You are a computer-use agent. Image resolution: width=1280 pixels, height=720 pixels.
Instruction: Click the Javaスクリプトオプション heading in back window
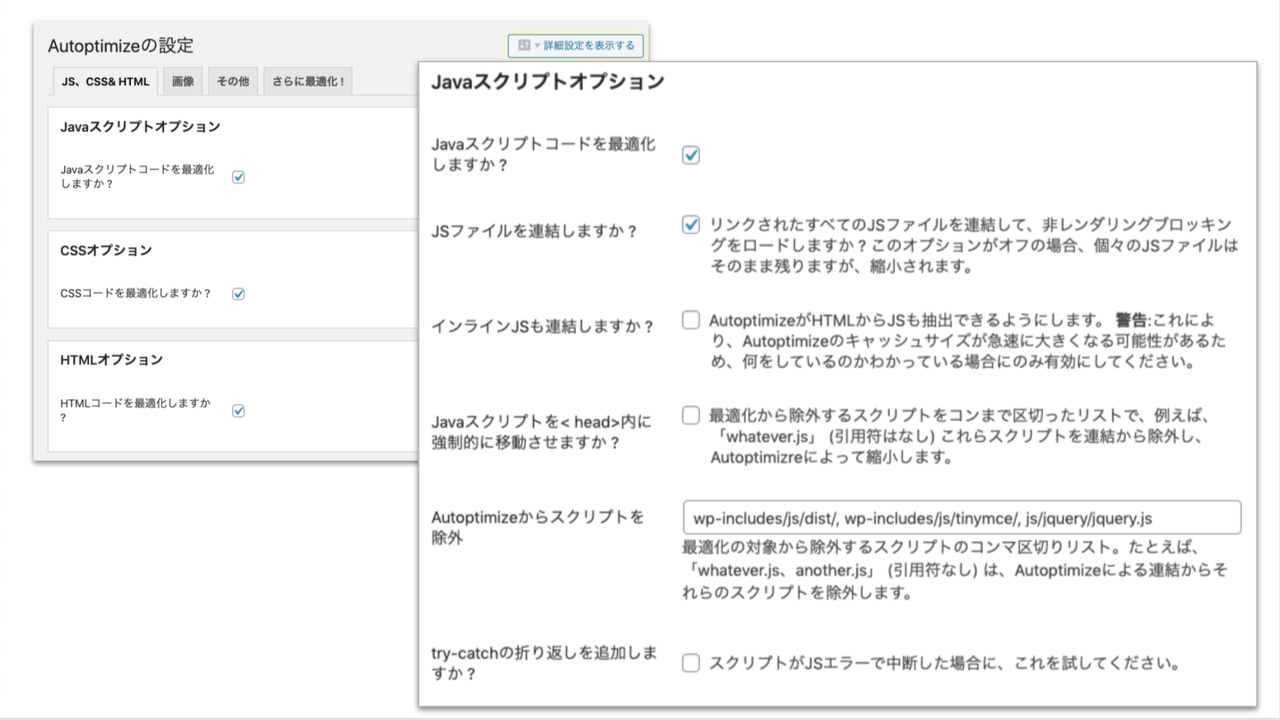point(140,127)
